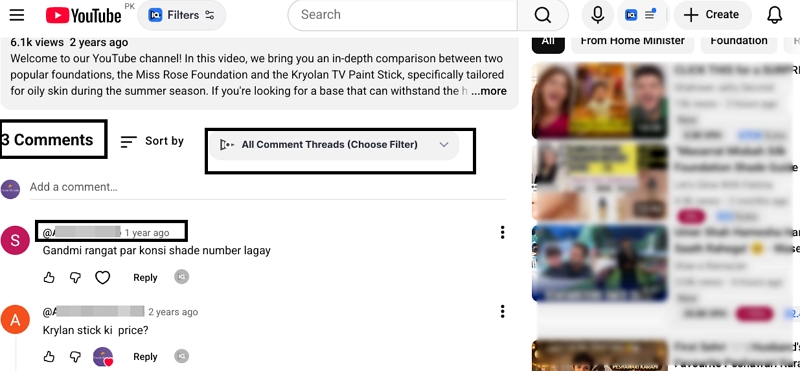Click IQ icon beside Gandmi rangat Reply
Viewport: 800px width, 371px height.
(x=182, y=277)
